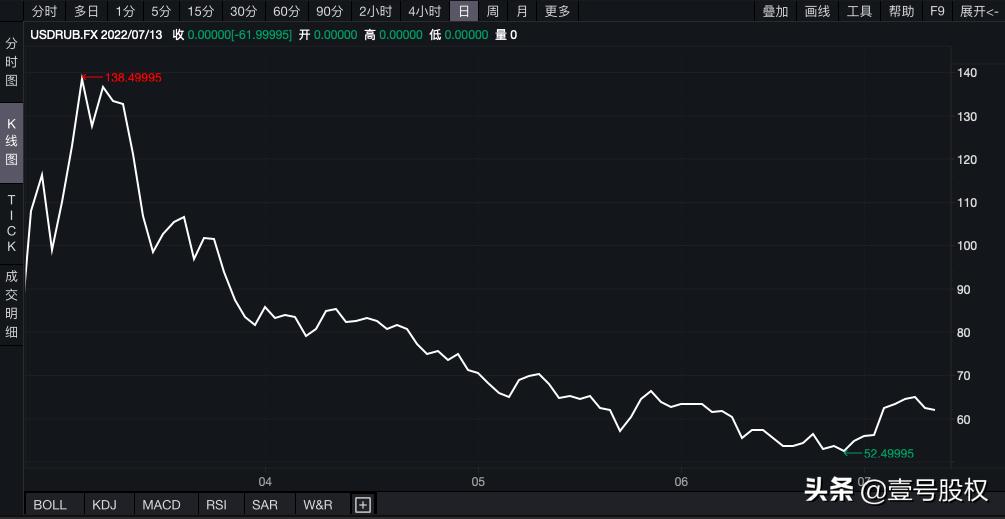This screenshot has height=519, width=1005.
Task: Activate the 日 daily period
Action: (463, 11)
